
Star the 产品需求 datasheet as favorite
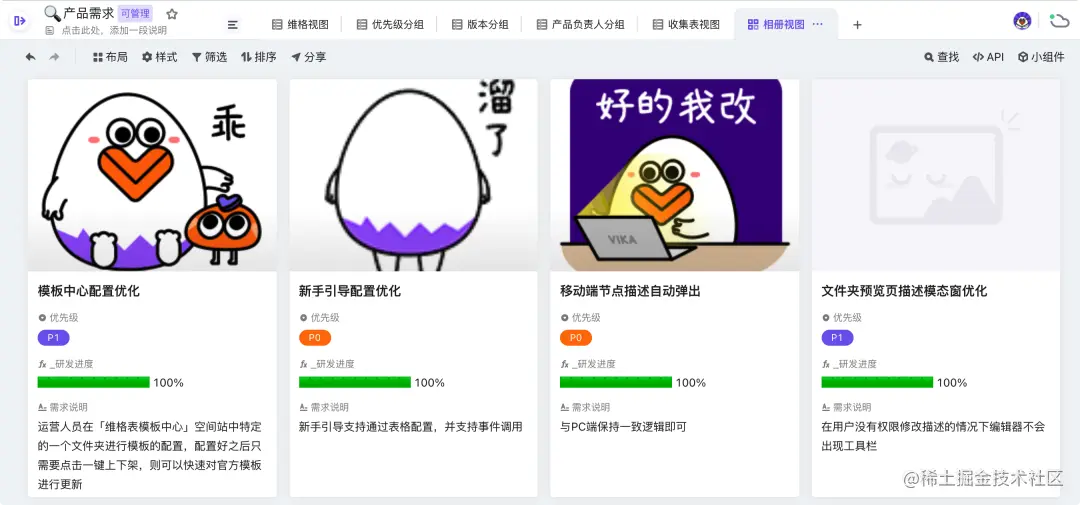click(172, 14)
